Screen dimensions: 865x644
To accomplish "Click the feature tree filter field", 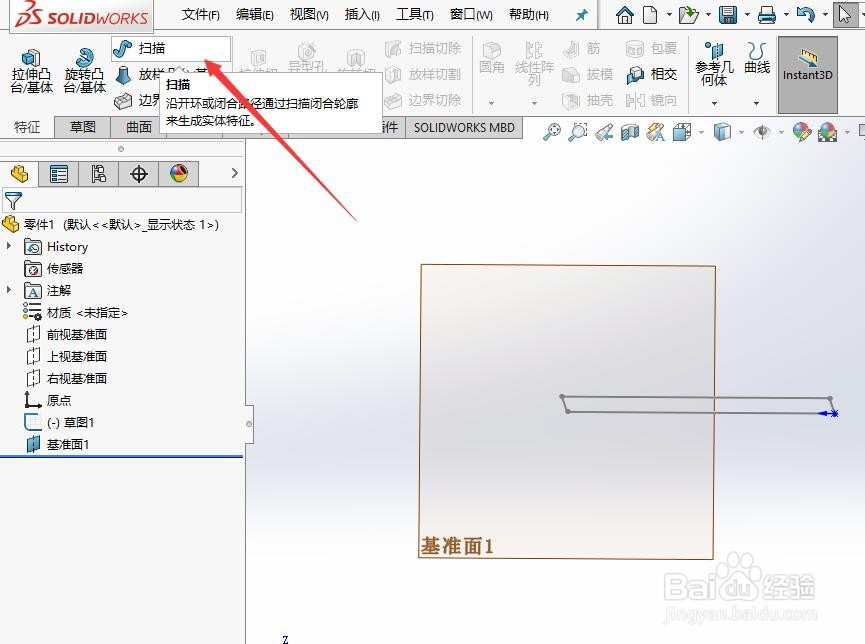I will 122,200.
